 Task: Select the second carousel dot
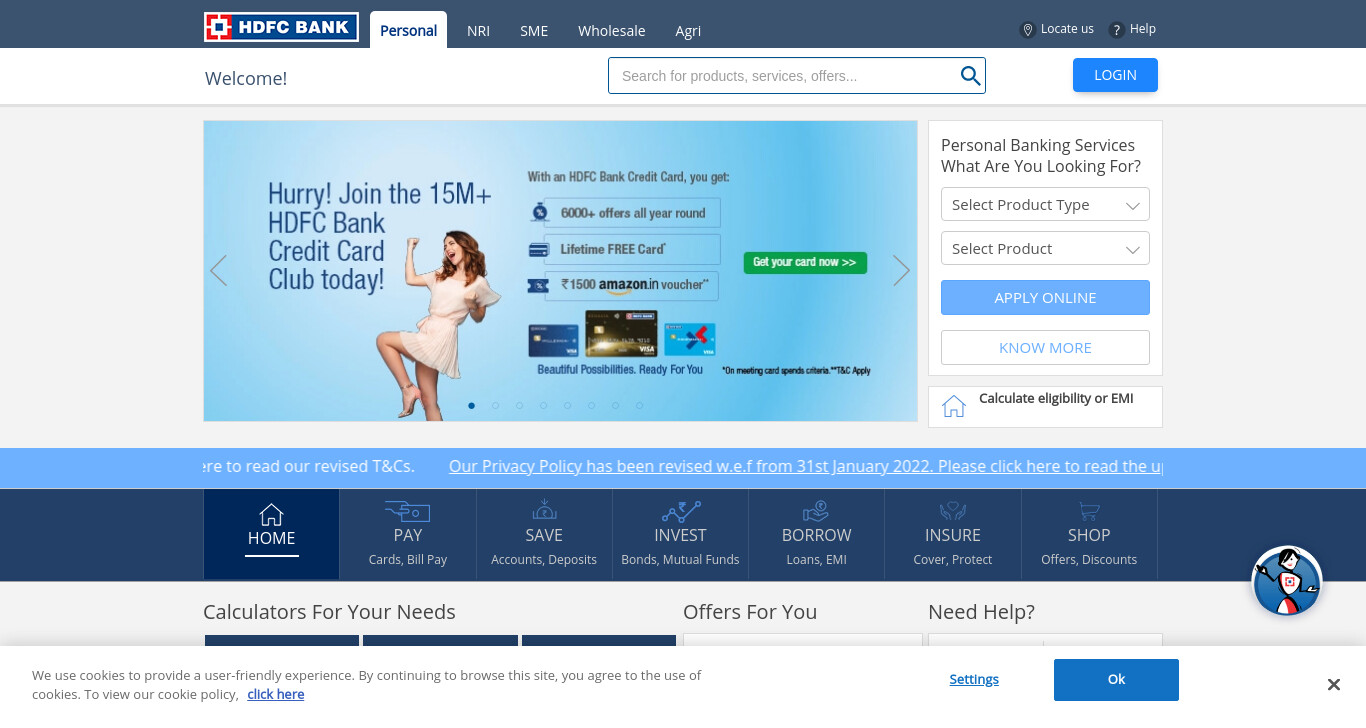point(496,405)
